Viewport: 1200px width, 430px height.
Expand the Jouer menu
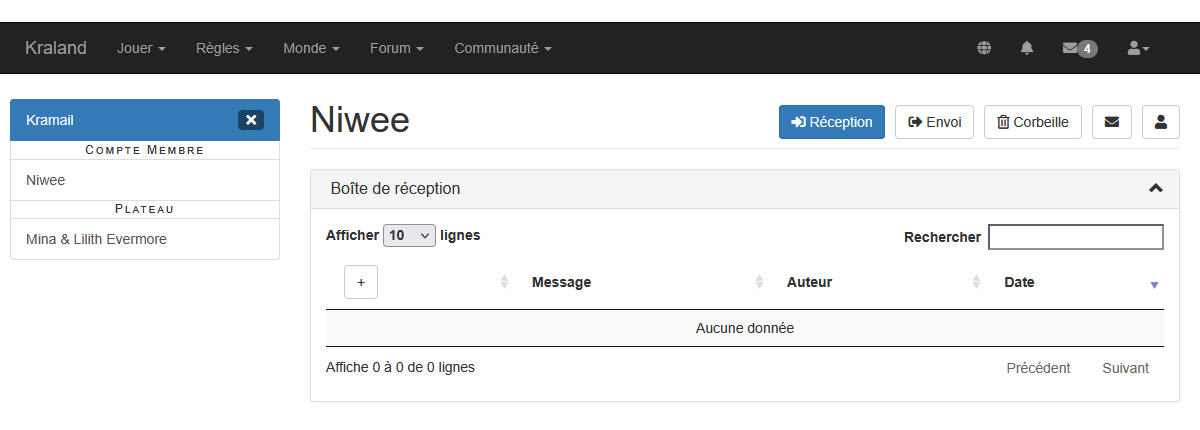141,48
